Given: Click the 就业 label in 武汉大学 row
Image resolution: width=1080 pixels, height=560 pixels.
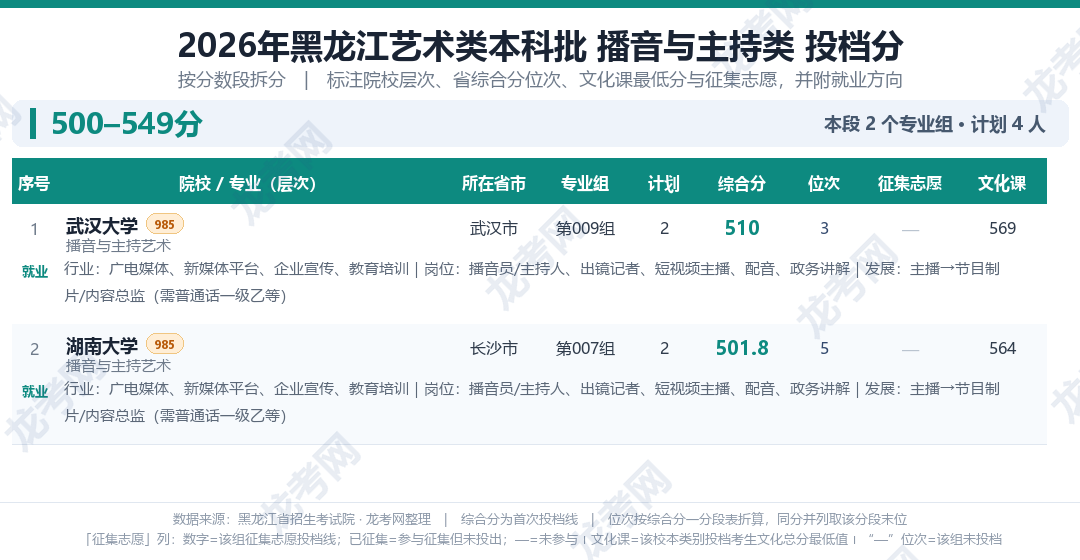Looking at the screenshot, I should pyautogui.click(x=35, y=271).
